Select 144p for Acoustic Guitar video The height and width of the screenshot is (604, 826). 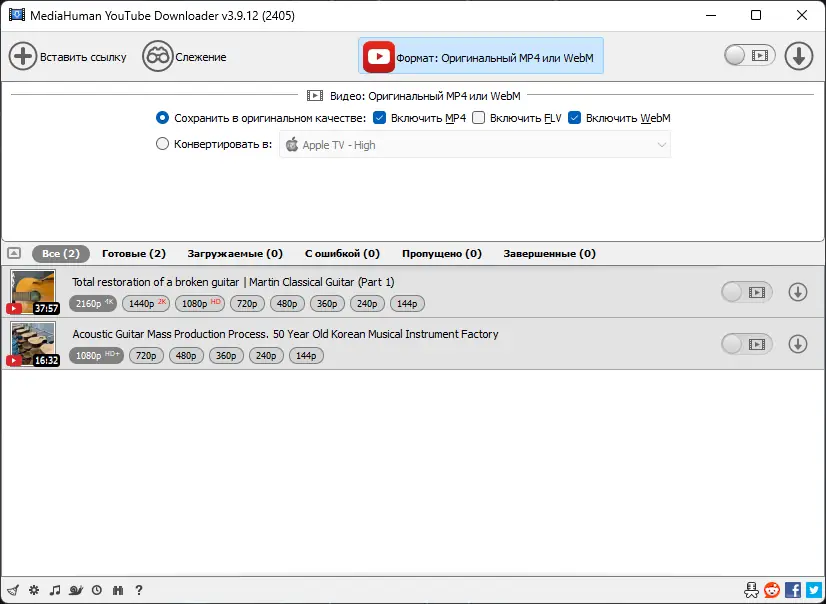[306, 356]
